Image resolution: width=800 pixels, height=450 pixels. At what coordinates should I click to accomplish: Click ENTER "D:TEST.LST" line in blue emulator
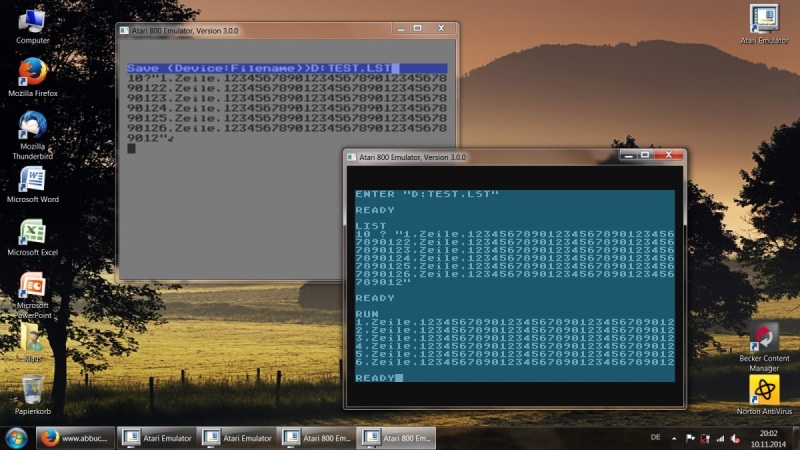click(427, 194)
